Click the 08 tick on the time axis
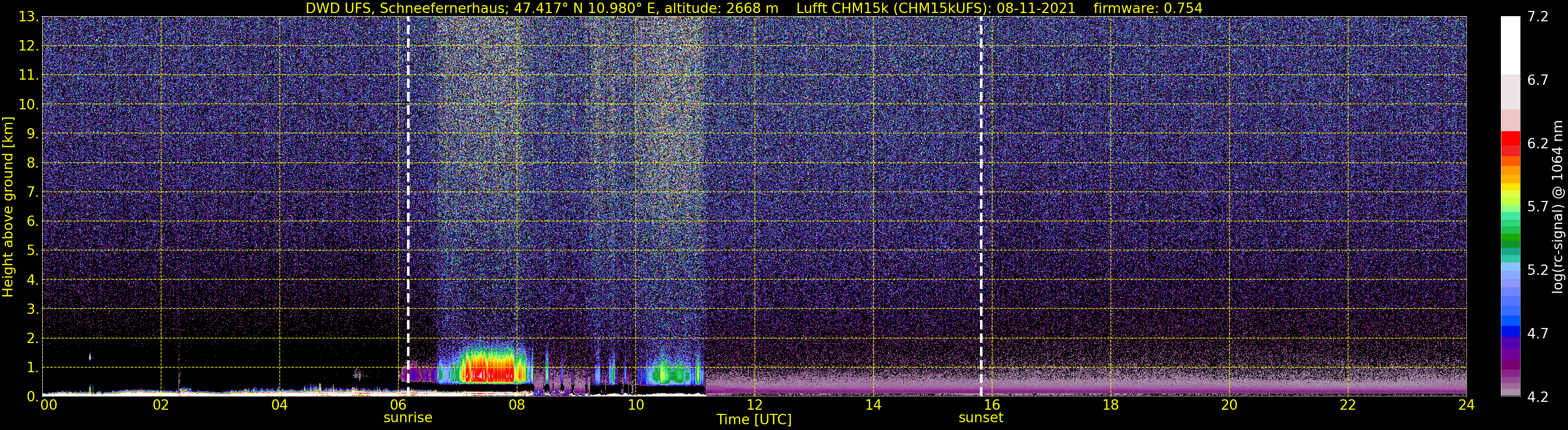This screenshot has width=1568, height=430. pyautogui.click(x=517, y=405)
